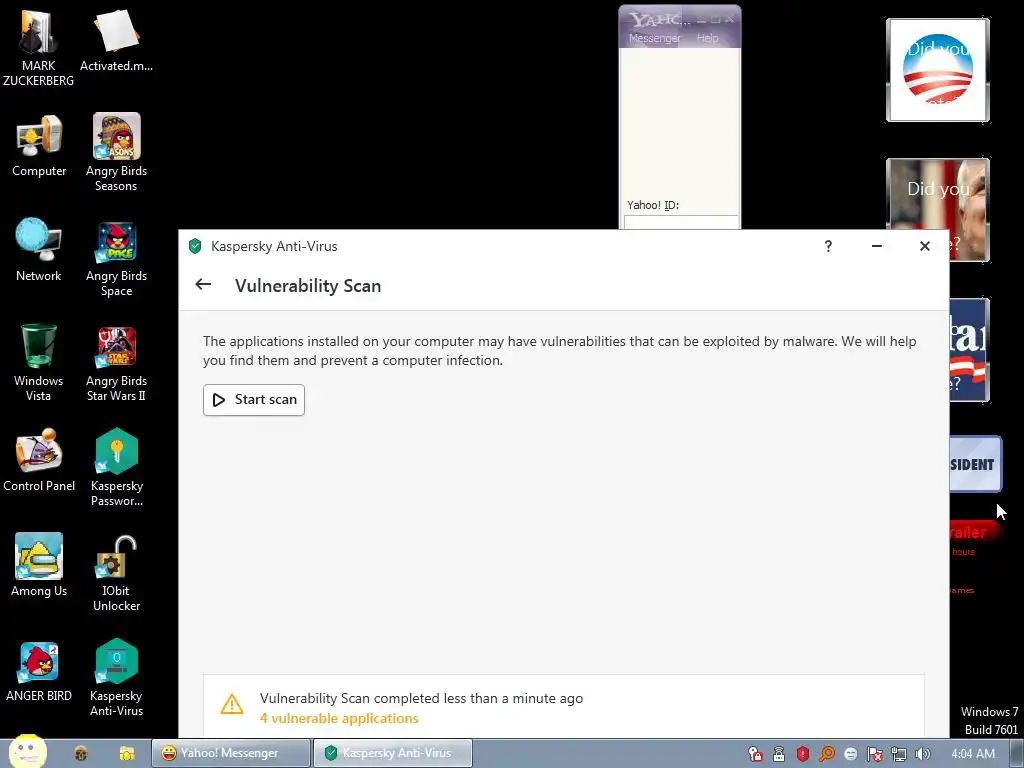Launch ANGER BIRD desktop shortcut
The image size is (1024, 768).
click(39, 673)
